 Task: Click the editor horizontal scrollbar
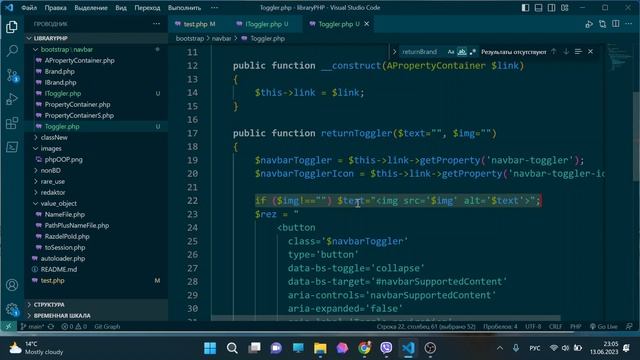(x=386, y=318)
